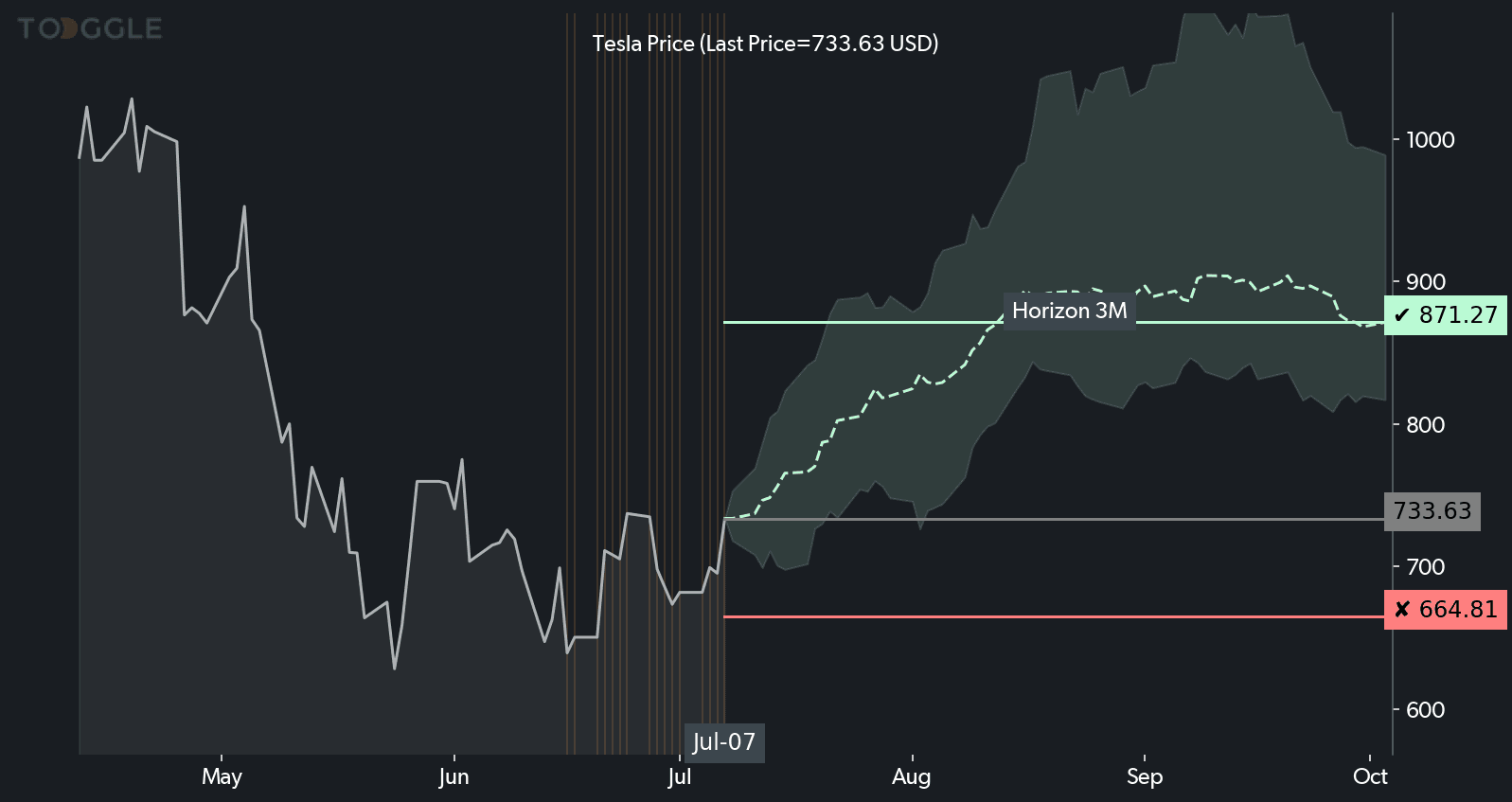This screenshot has width=1512, height=802.
Task: Click the May axis label
Action: (x=222, y=777)
